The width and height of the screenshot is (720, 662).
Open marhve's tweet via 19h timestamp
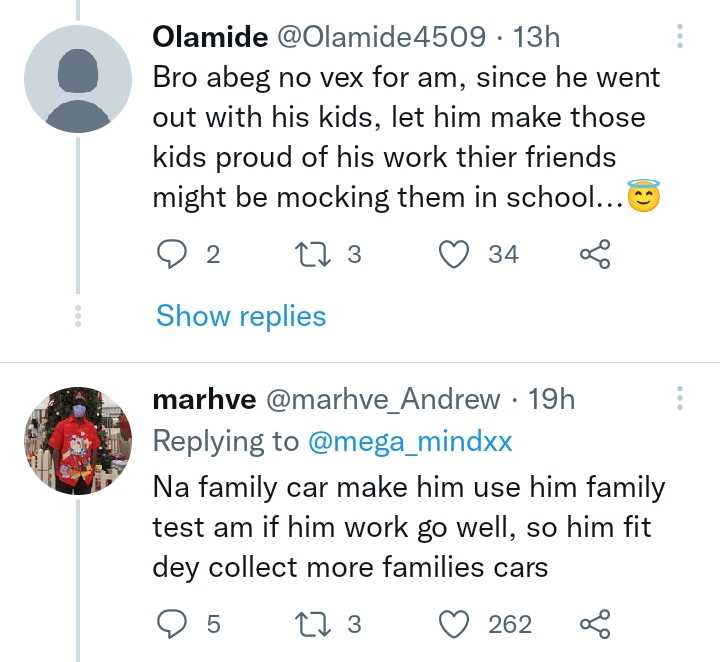coord(551,400)
